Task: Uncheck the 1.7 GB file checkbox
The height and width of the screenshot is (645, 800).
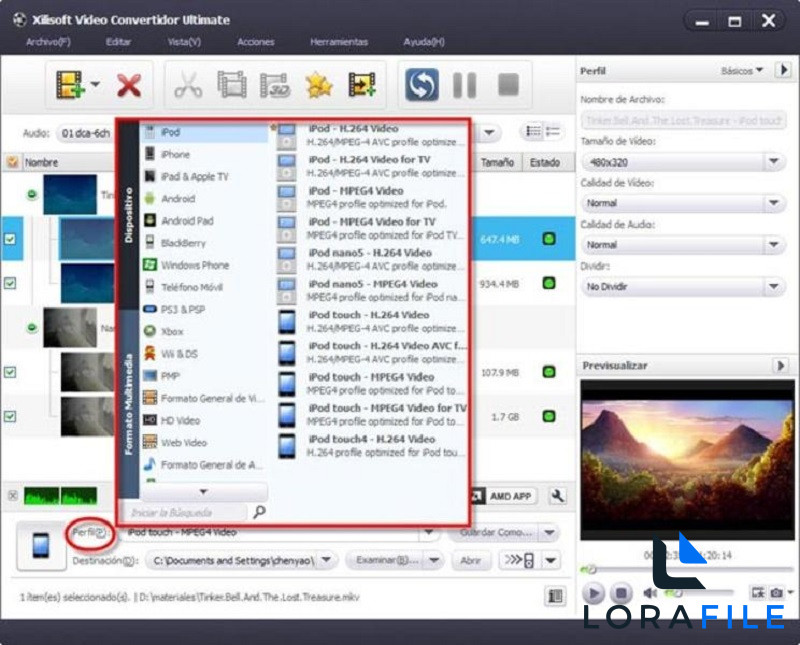Action: coord(10,416)
